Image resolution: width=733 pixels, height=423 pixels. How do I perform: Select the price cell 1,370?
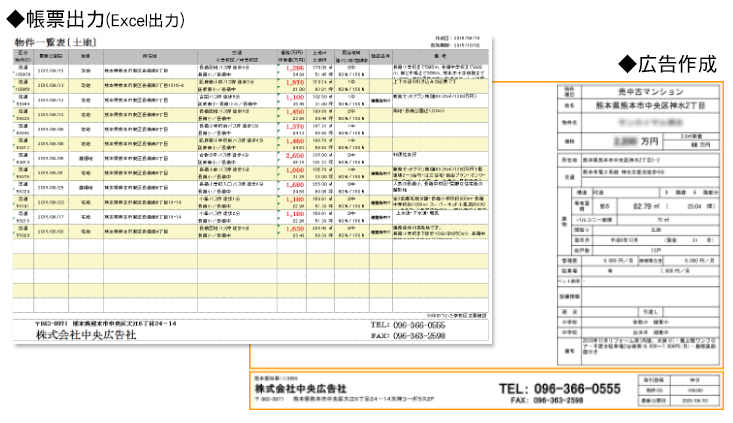pos(295,127)
